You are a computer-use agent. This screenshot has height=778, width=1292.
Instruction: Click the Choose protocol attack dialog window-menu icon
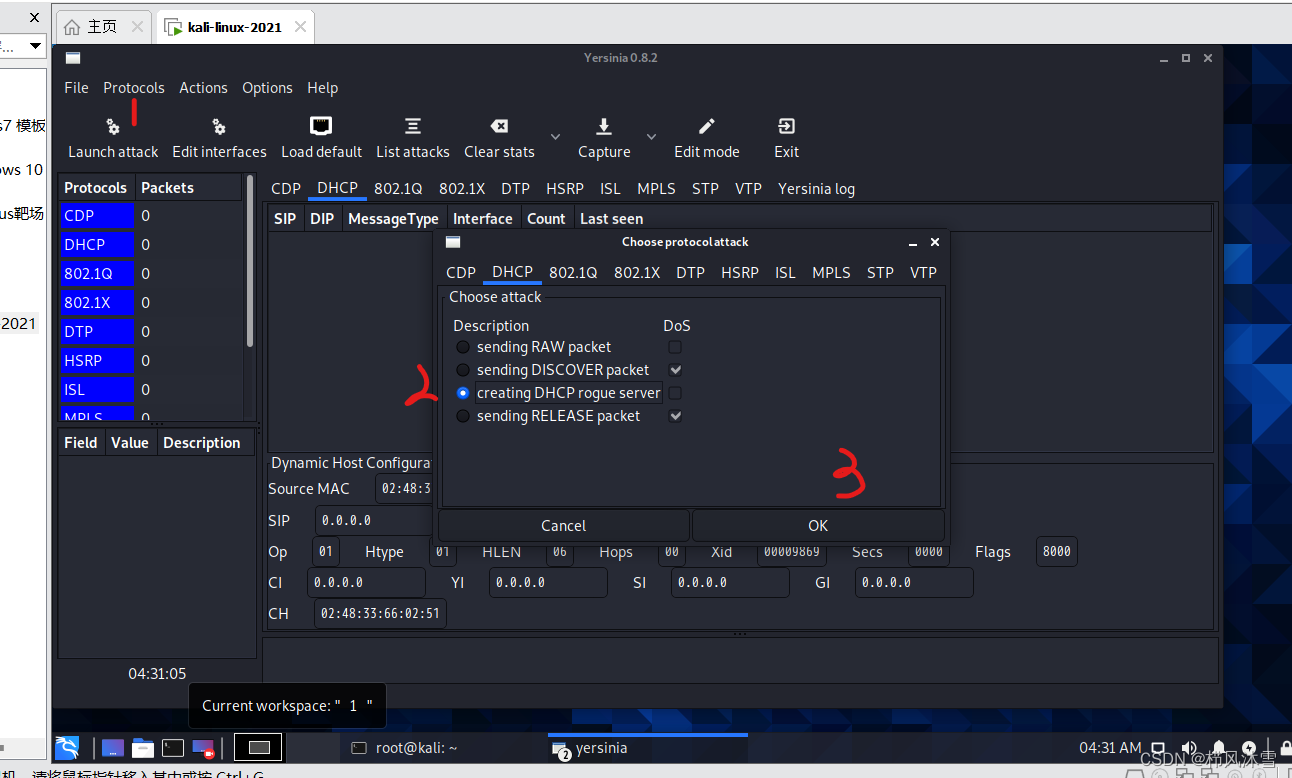click(x=453, y=242)
